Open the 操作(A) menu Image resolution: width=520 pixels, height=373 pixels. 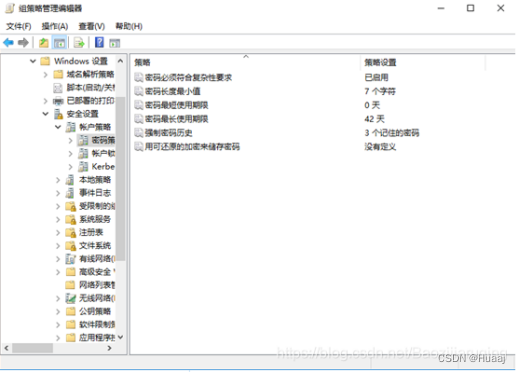(55, 26)
